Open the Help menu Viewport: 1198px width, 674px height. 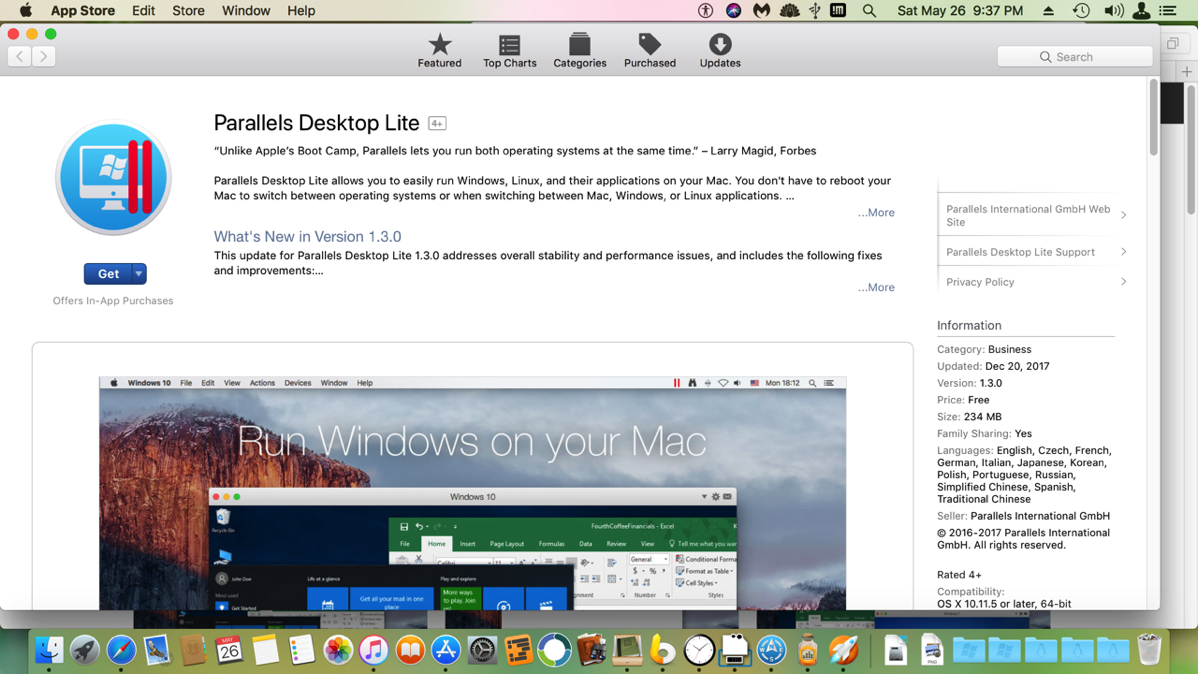(x=301, y=11)
